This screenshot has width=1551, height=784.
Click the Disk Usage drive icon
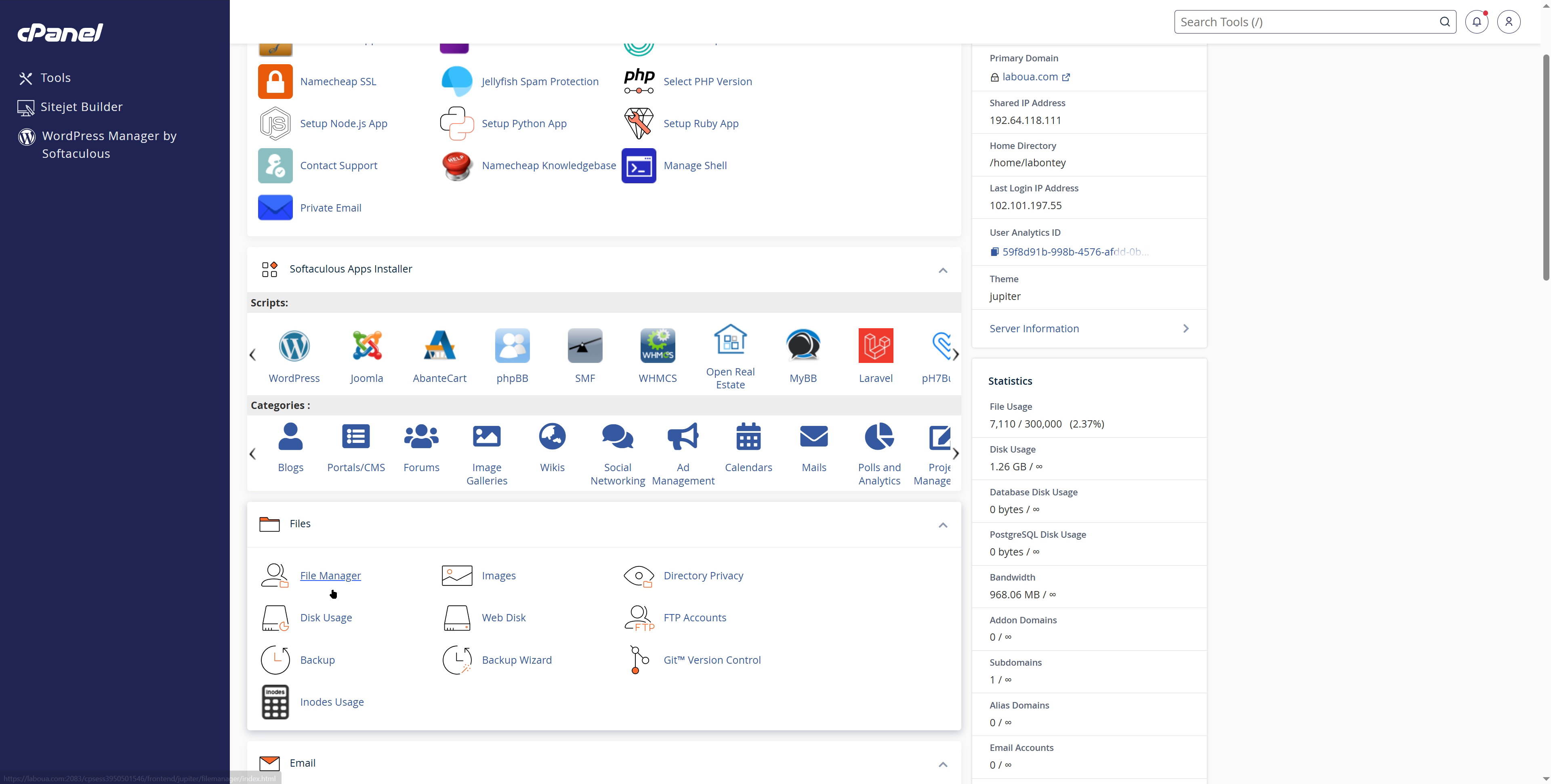coord(275,618)
